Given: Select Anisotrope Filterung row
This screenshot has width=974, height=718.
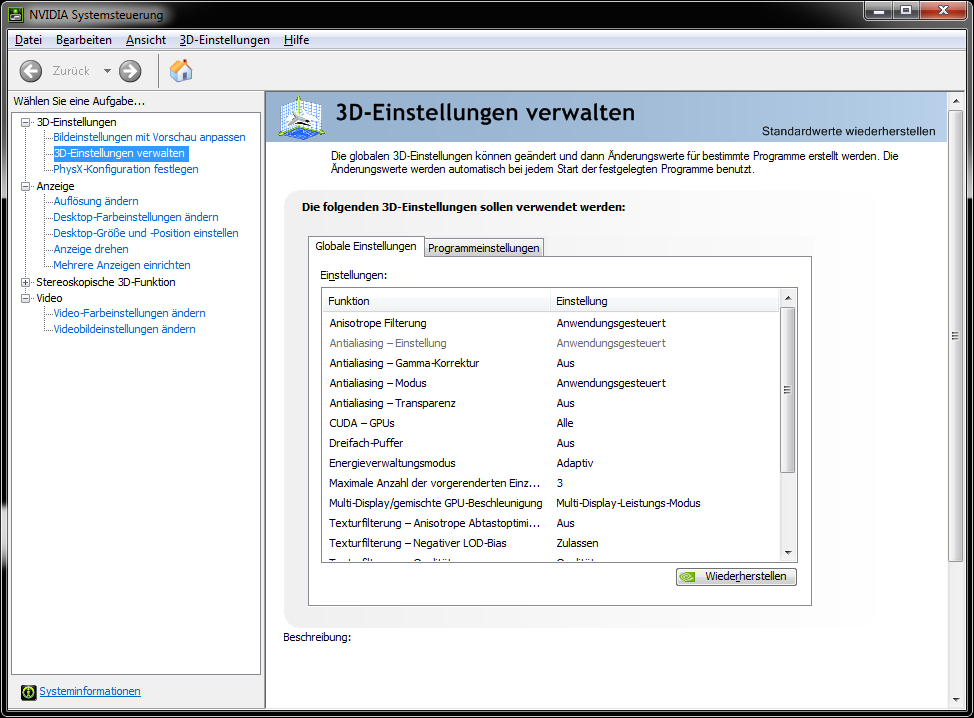Looking at the screenshot, I should click(x=550, y=323).
